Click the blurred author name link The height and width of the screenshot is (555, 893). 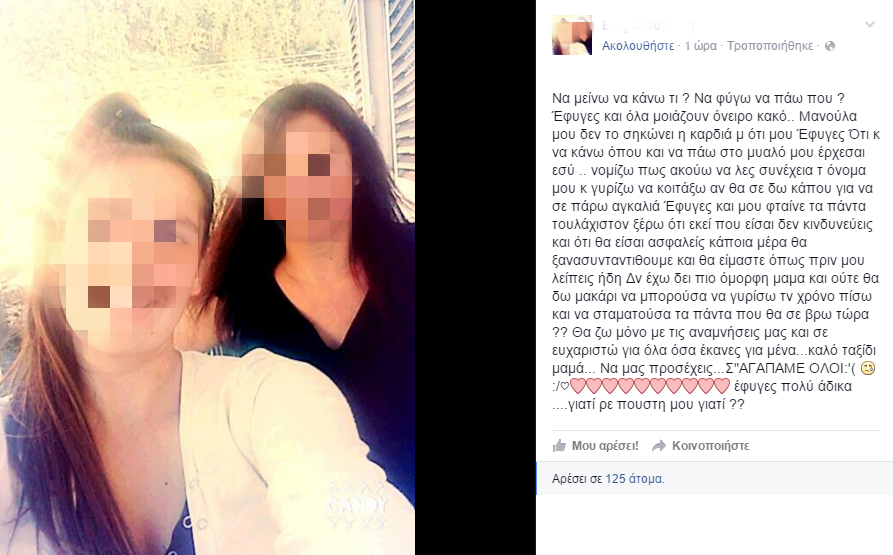[x=648, y=26]
